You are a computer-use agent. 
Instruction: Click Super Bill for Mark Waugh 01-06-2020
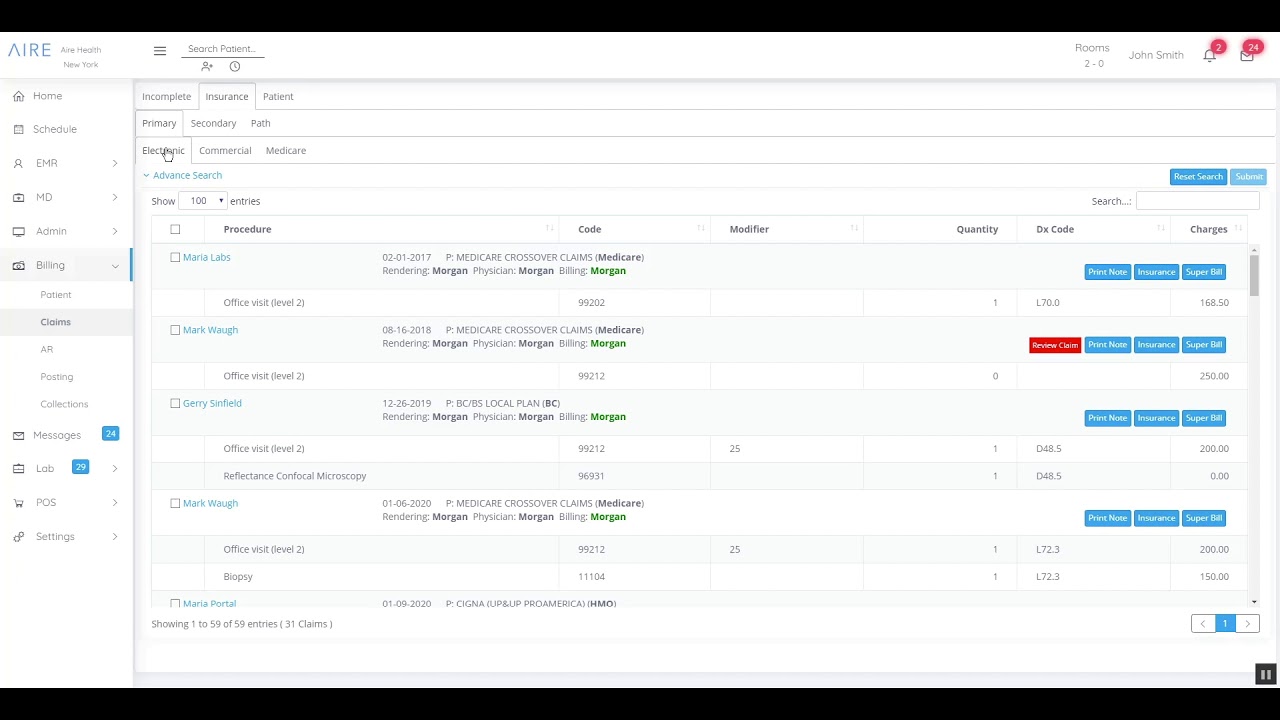click(x=1203, y=518)
